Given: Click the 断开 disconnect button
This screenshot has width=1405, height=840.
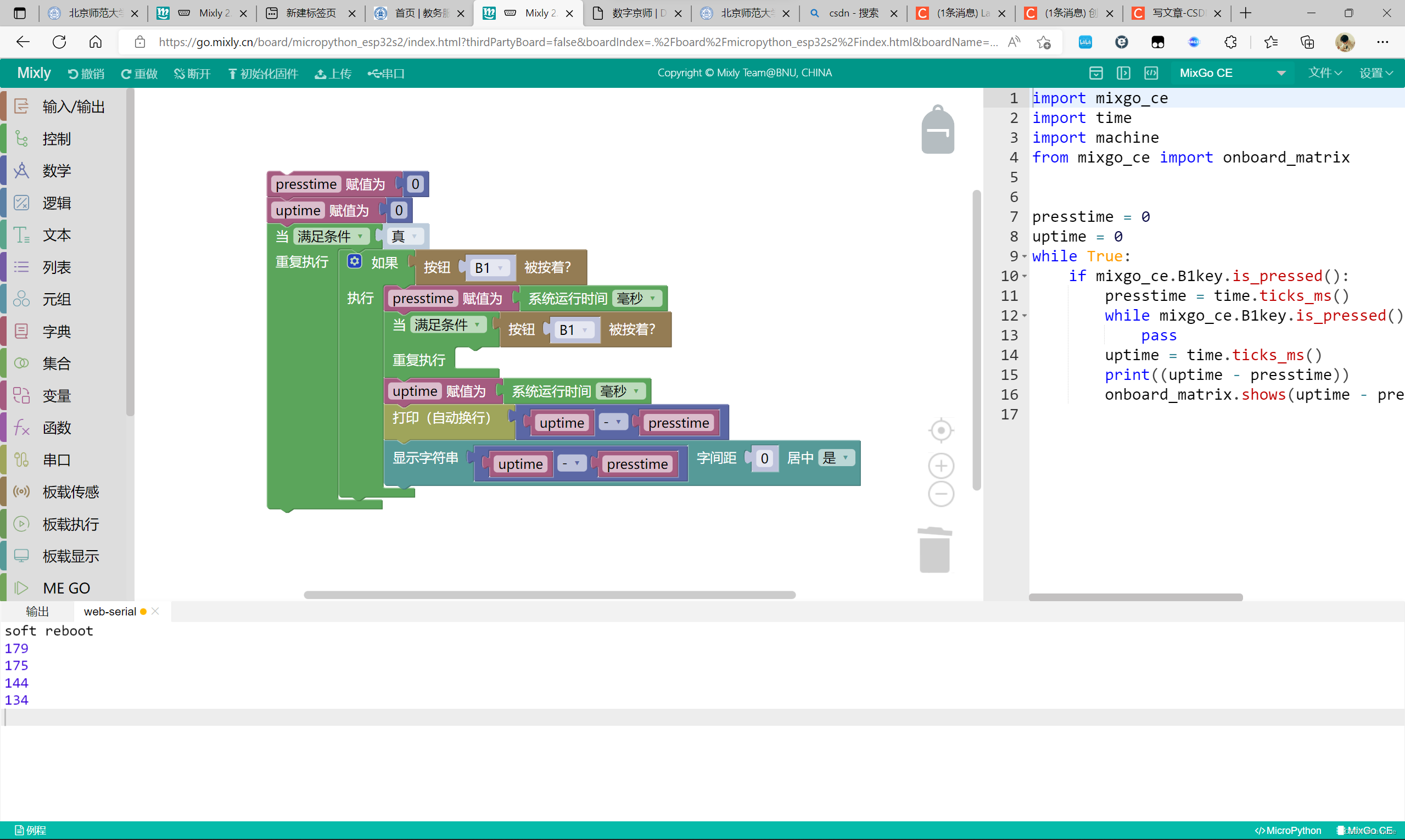Looking at the screenshot, I should coord(193,74).
